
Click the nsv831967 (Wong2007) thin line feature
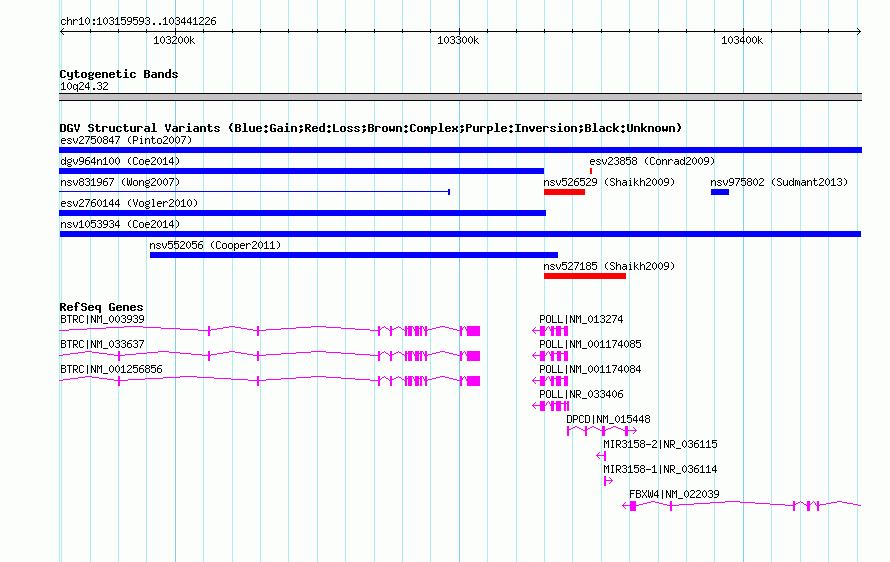[x=255, y=192]
